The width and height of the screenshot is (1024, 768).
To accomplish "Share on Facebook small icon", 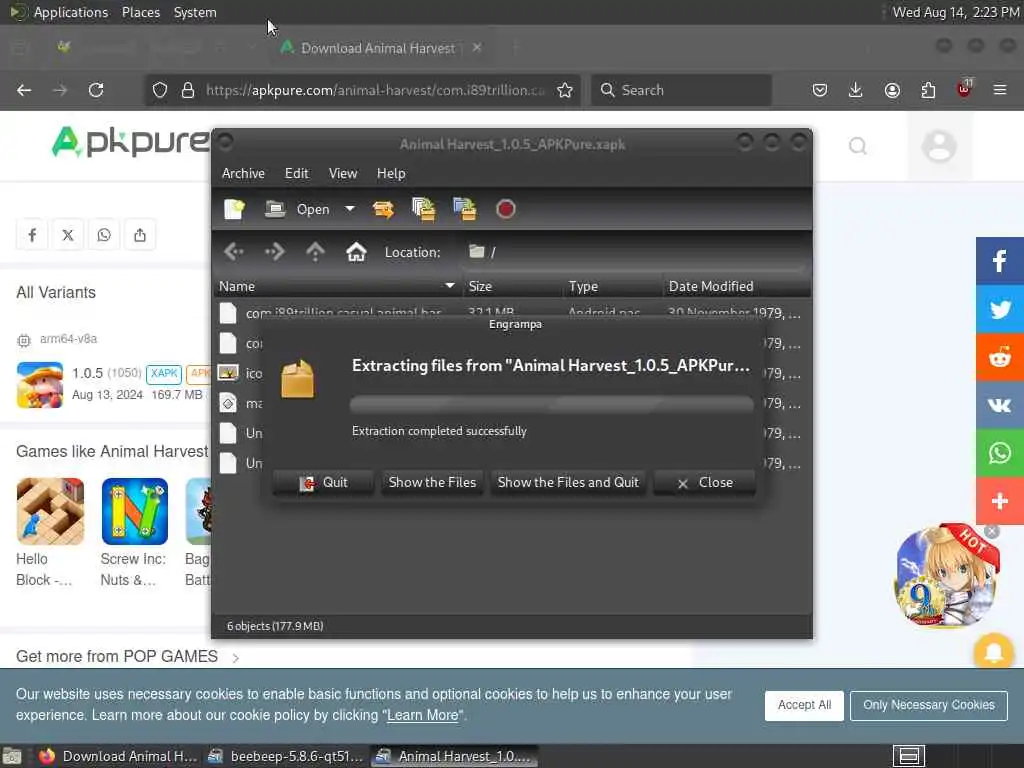I will (32, 234).
